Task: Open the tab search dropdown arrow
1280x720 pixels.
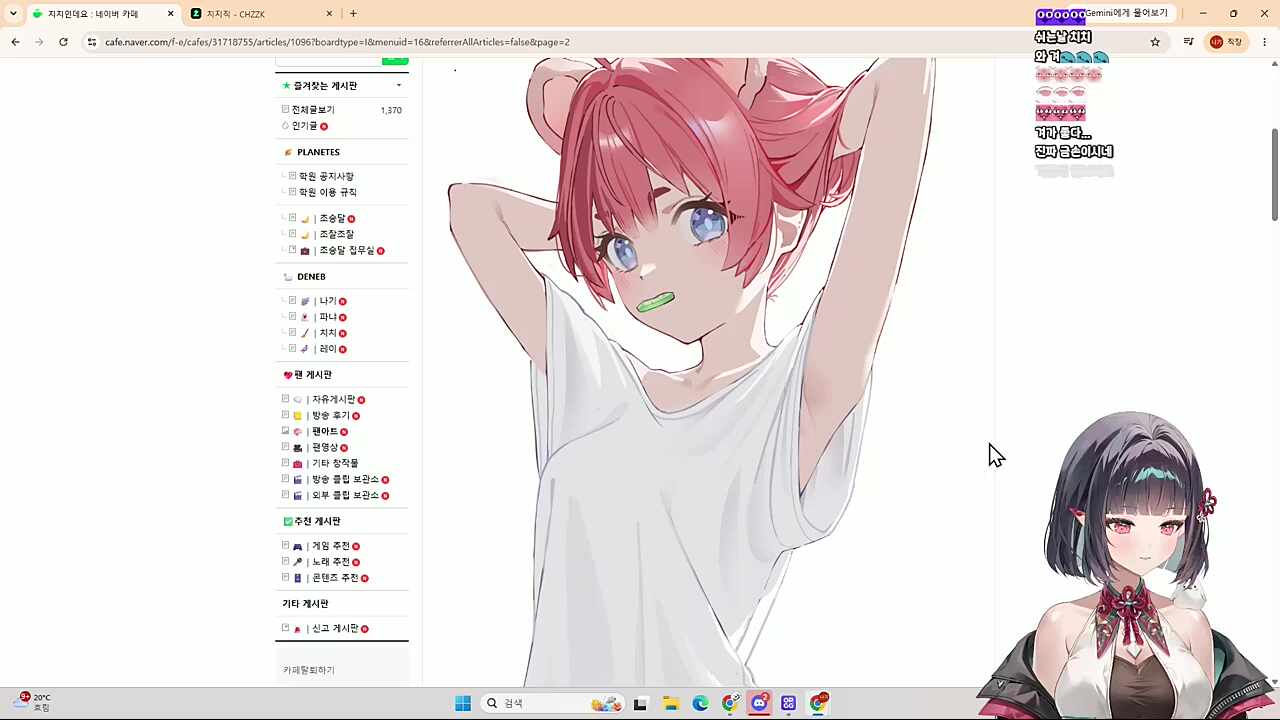Action: pyautogui.click(x=13, y=14)
